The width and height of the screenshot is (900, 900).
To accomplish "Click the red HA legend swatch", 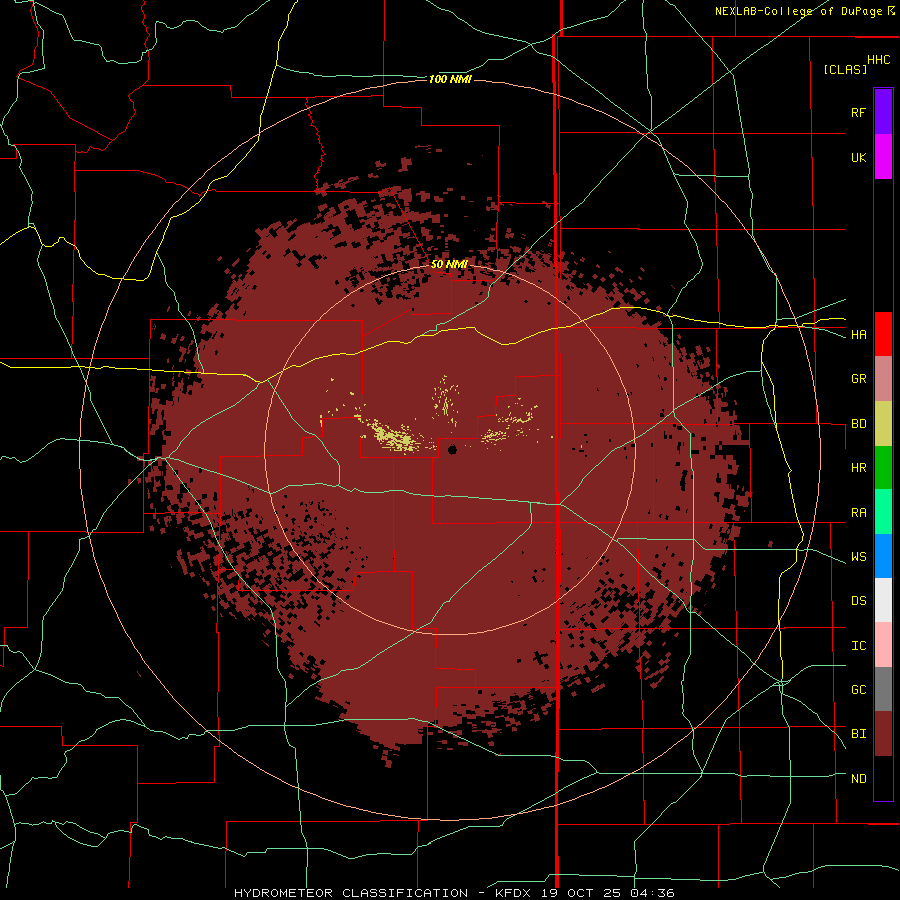I will pyautogui.click(x=883, y=334).
